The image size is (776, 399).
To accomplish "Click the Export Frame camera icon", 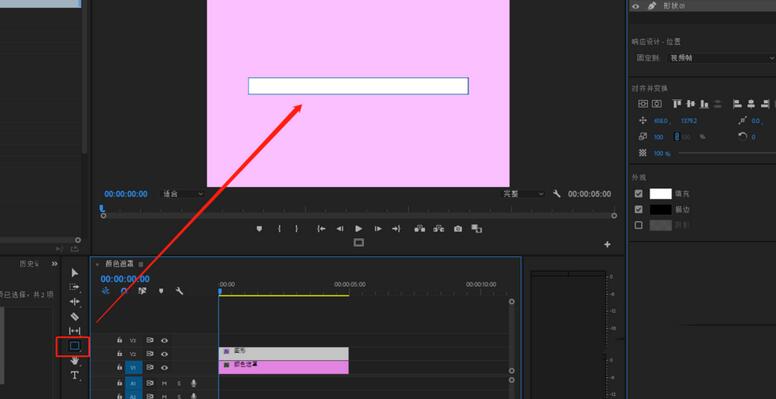I will (458, 229).
